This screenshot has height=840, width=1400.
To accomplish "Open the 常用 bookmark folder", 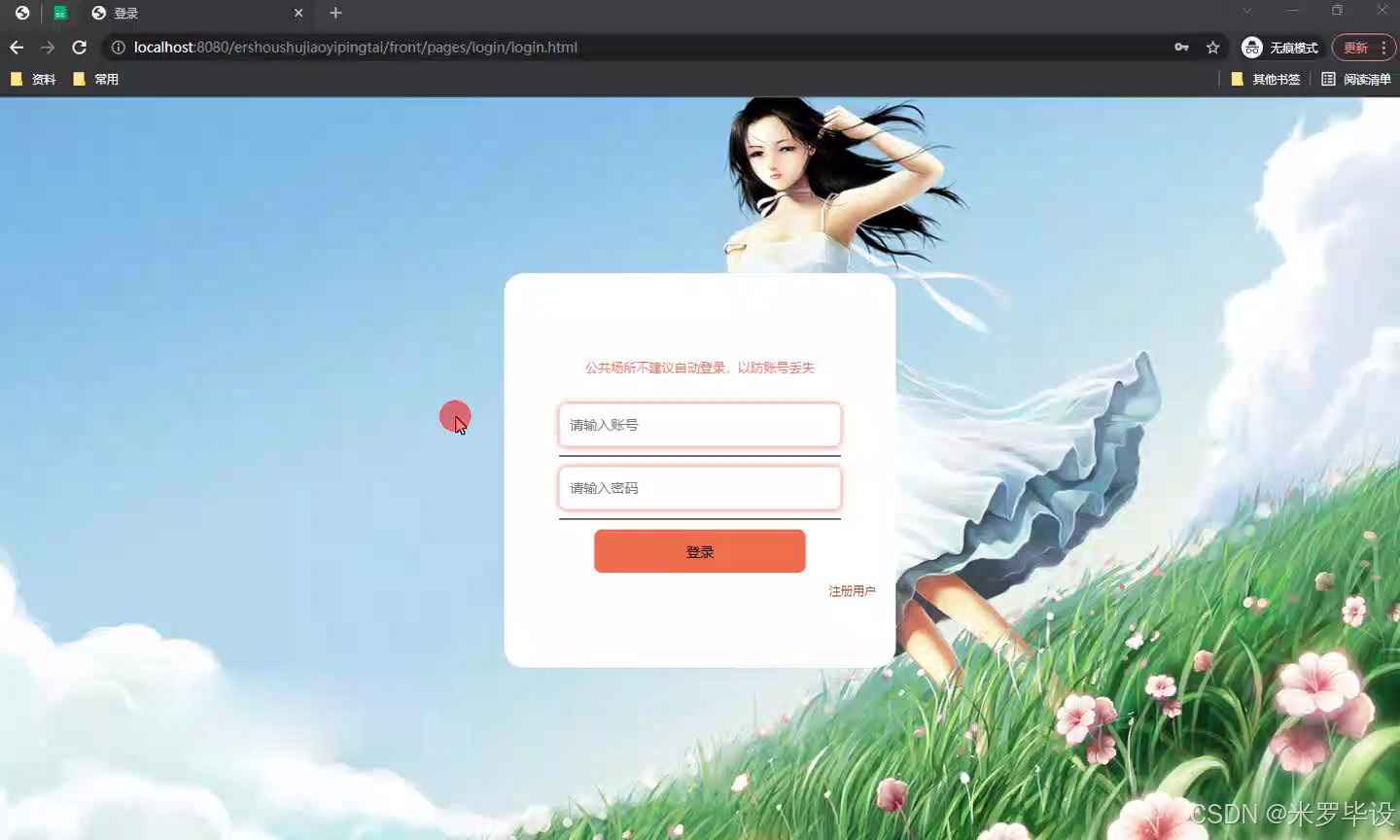I will (x=96, y=79).
